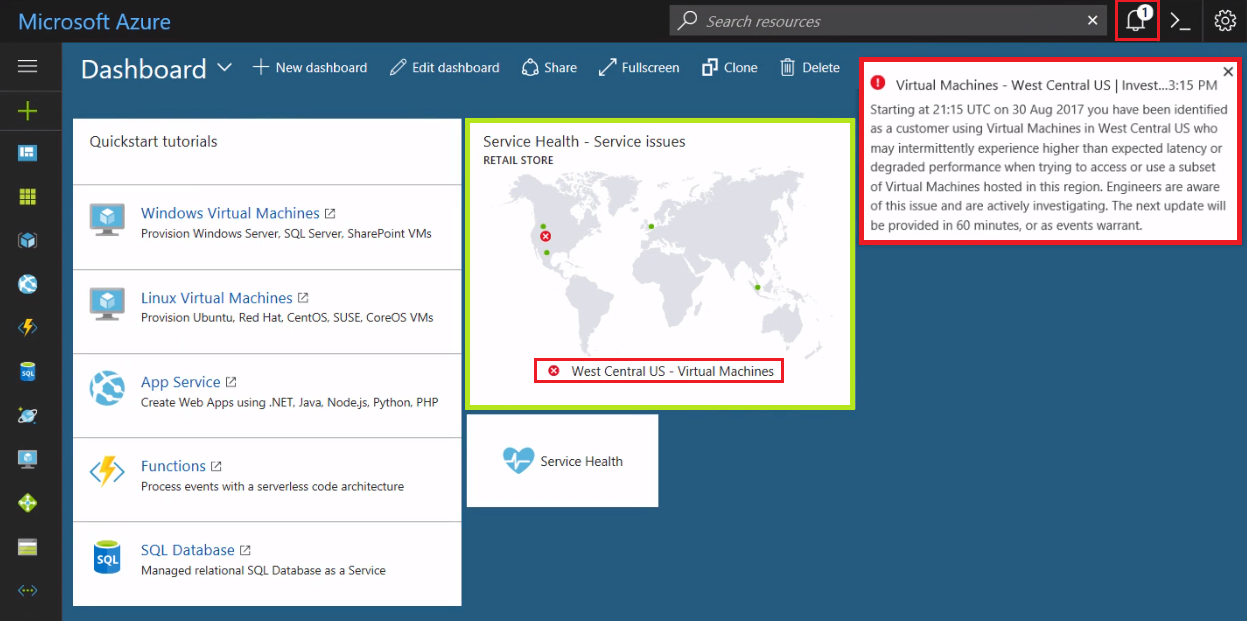Open the notifications bell icon
This screenshot has width=1247, height=621.
pos(1137,21)
